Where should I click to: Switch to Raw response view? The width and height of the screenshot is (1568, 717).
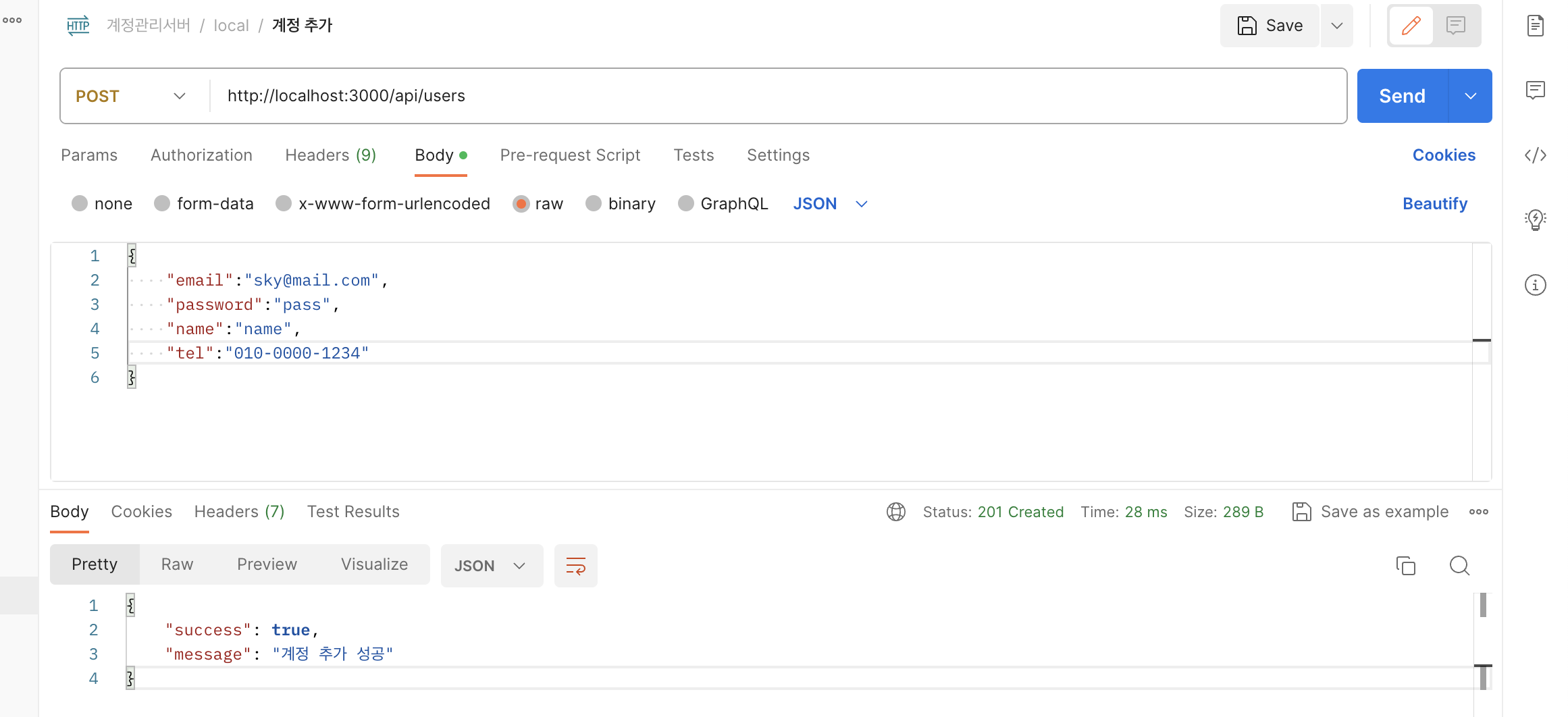pos(178,564)
